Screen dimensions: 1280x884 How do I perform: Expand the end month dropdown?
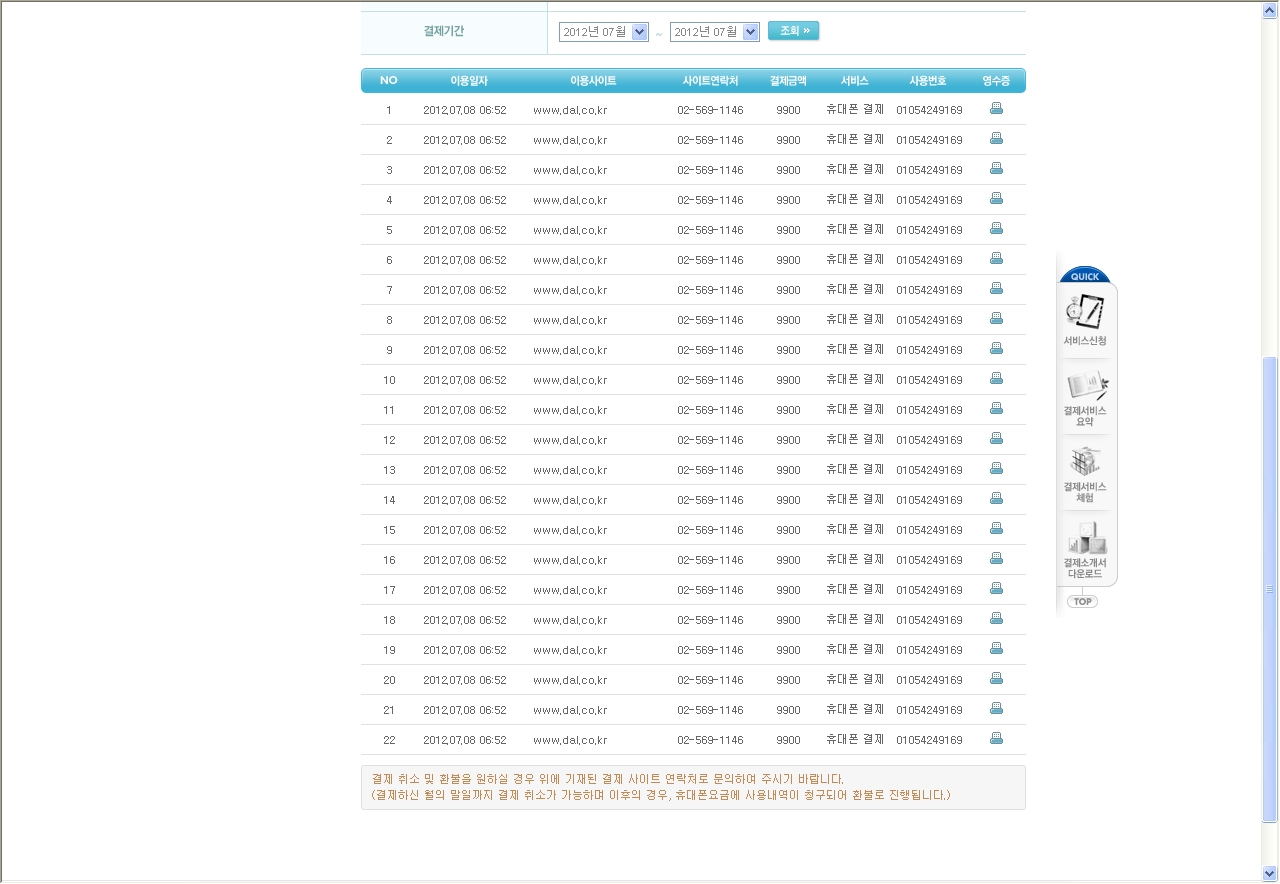[x=751, y=32]
